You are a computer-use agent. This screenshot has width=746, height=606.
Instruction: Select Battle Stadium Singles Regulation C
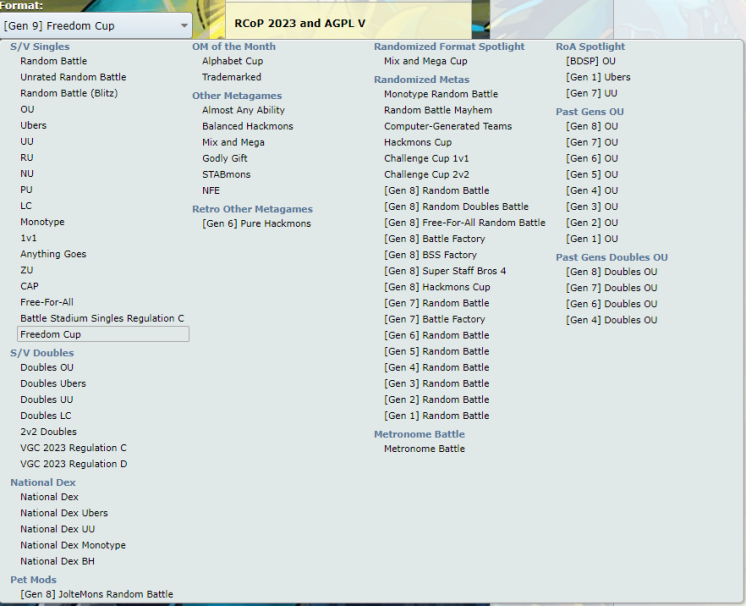click(102, 319)
